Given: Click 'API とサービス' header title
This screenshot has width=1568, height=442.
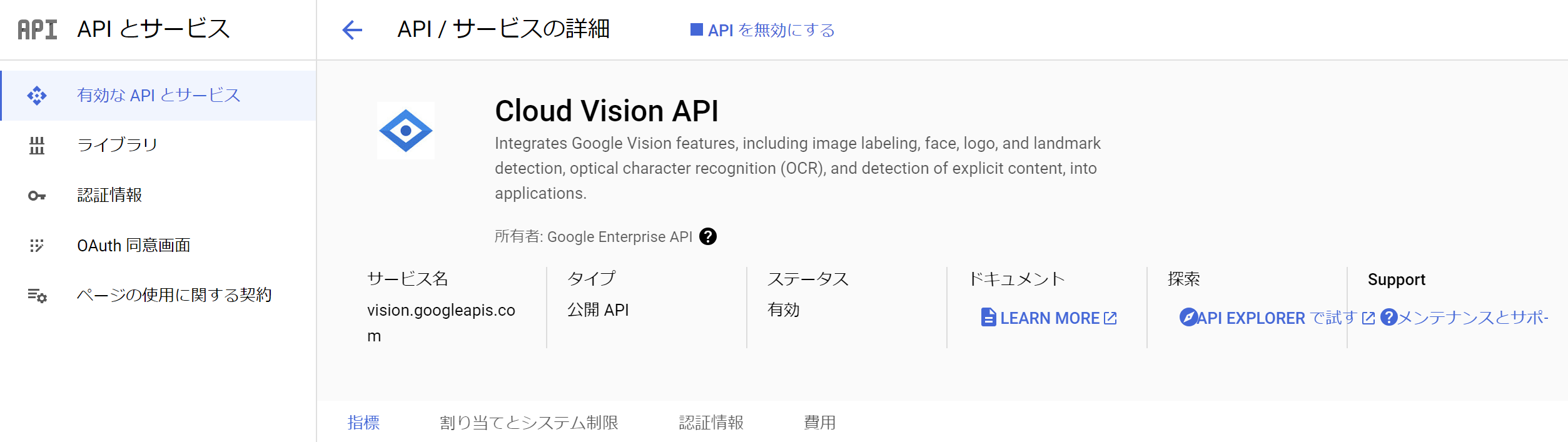Looking at the screenshot, I should pyautogui.click(x=153, y=29).
